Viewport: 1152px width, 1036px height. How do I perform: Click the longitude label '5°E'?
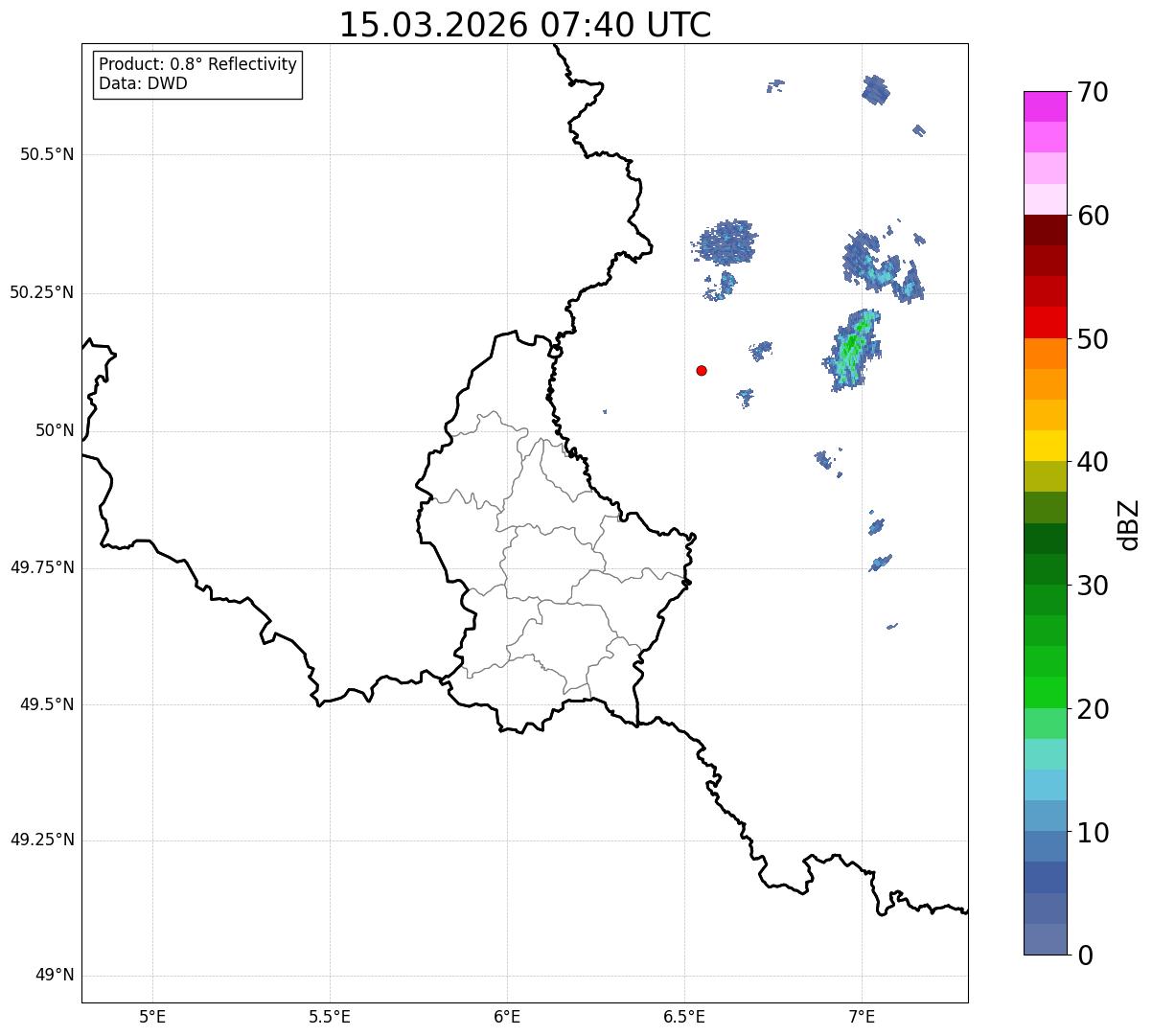coord(152,1016)
